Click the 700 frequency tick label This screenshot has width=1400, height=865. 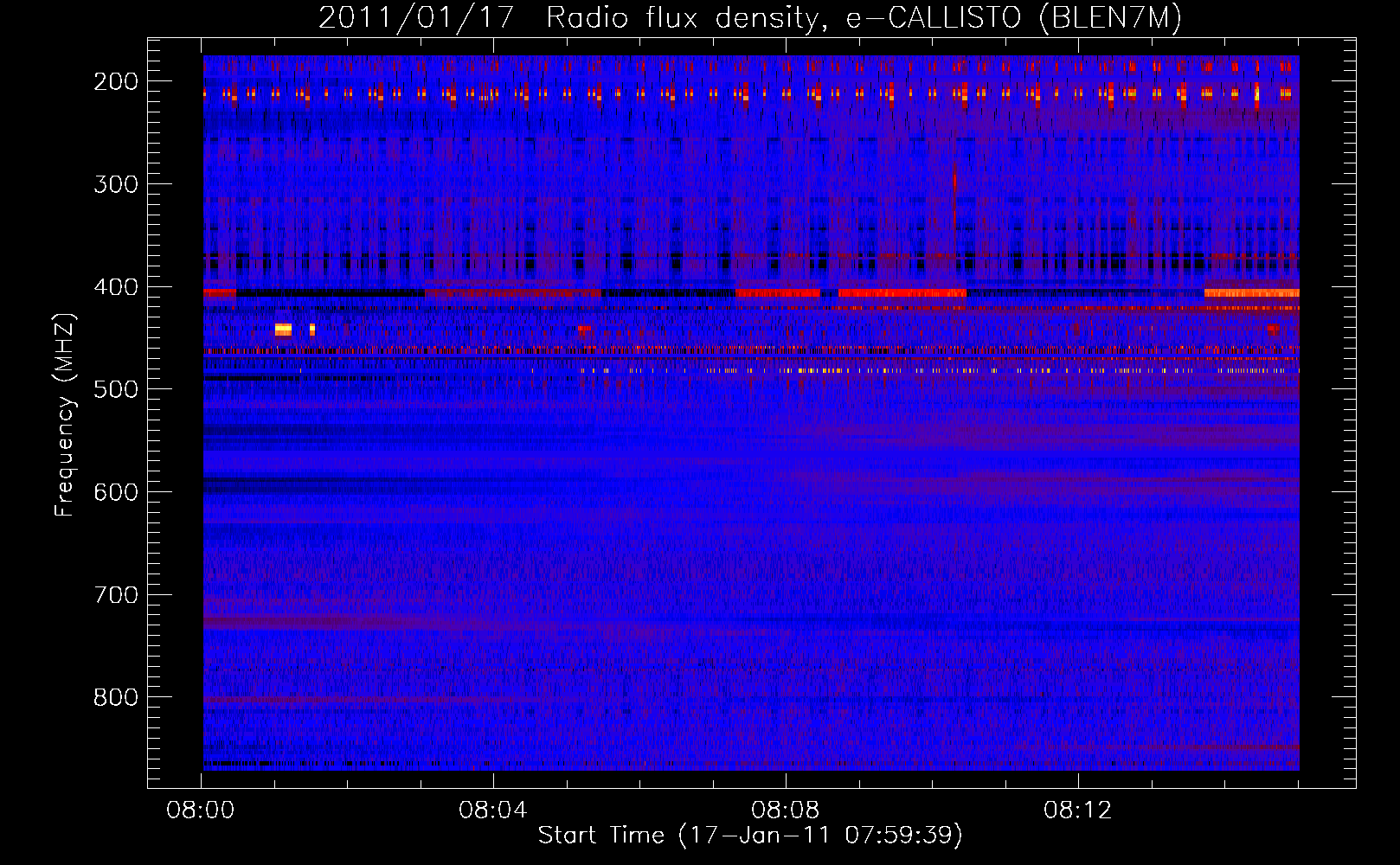click(115, 594)
